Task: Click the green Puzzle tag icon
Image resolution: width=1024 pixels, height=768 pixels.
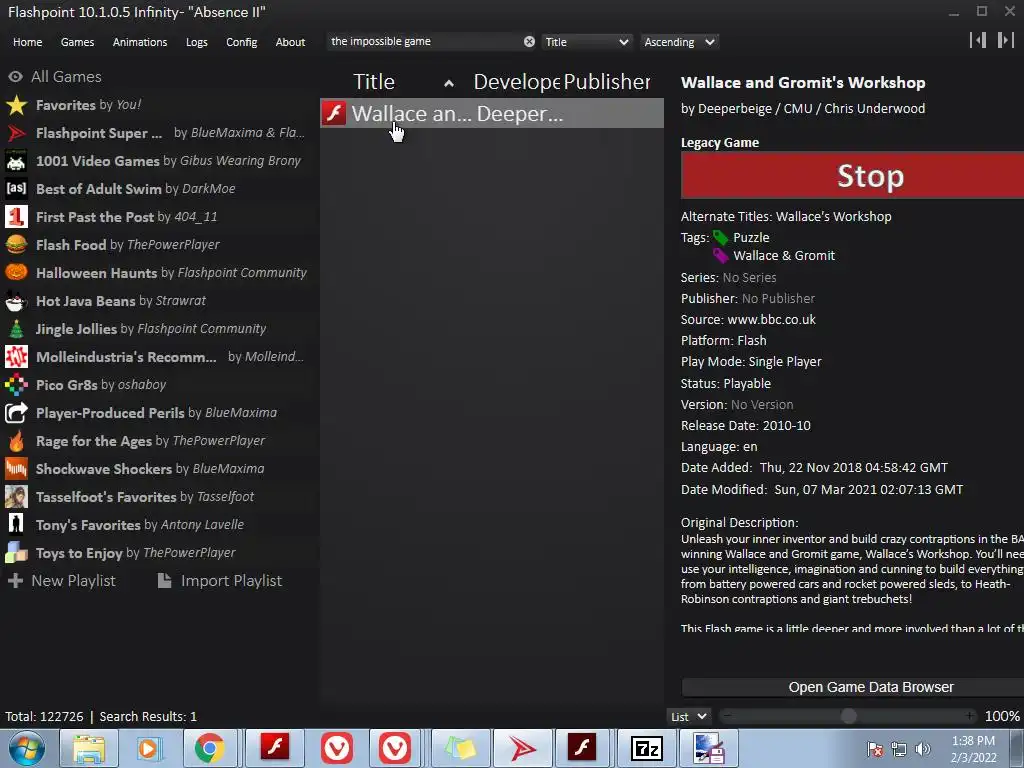Action: (720, 238)
